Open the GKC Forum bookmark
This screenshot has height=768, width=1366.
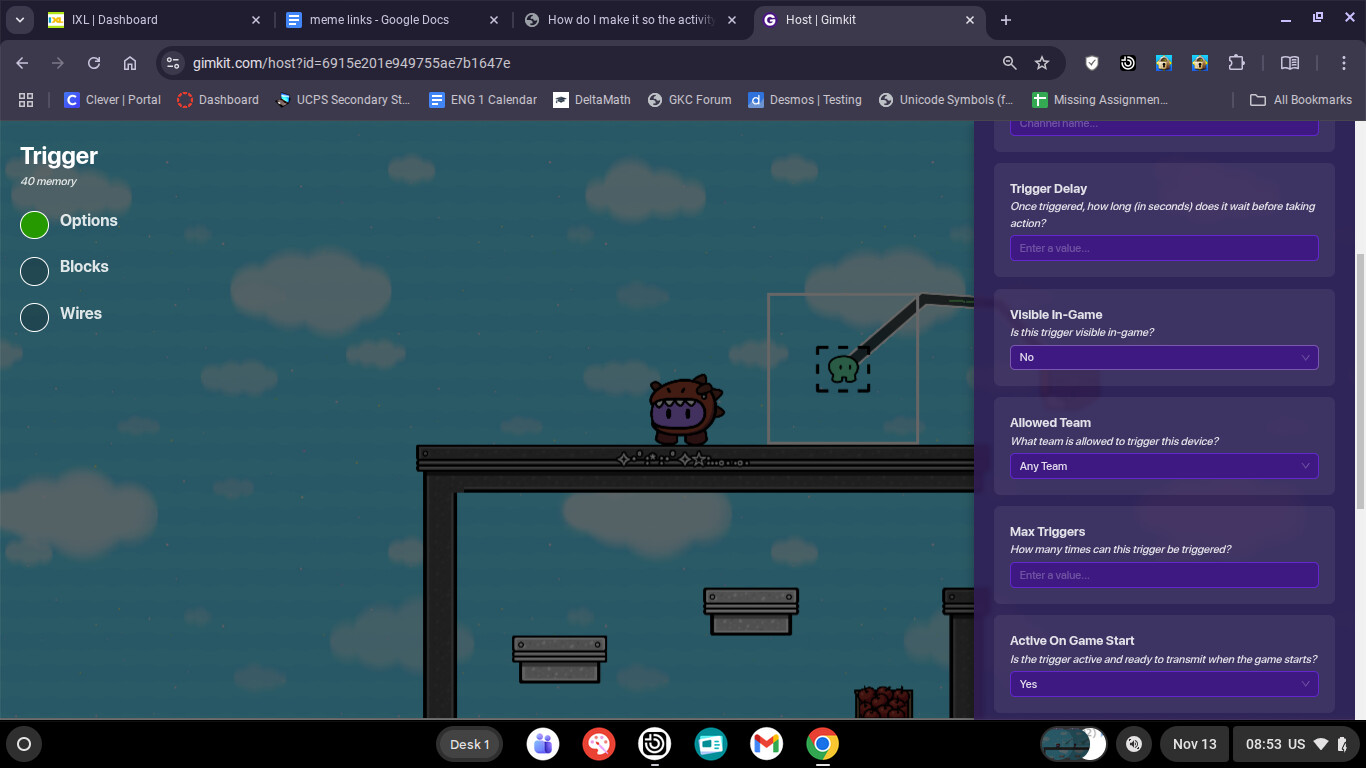[689, 100]
